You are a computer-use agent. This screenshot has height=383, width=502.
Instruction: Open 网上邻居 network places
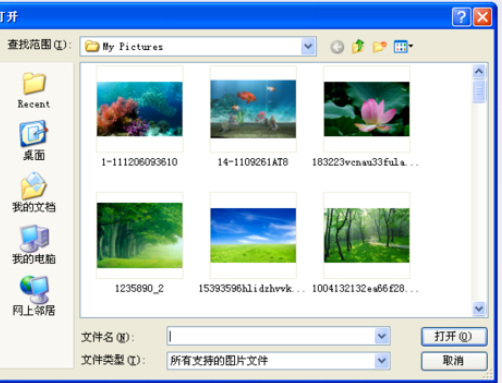(x=34, y=296)
